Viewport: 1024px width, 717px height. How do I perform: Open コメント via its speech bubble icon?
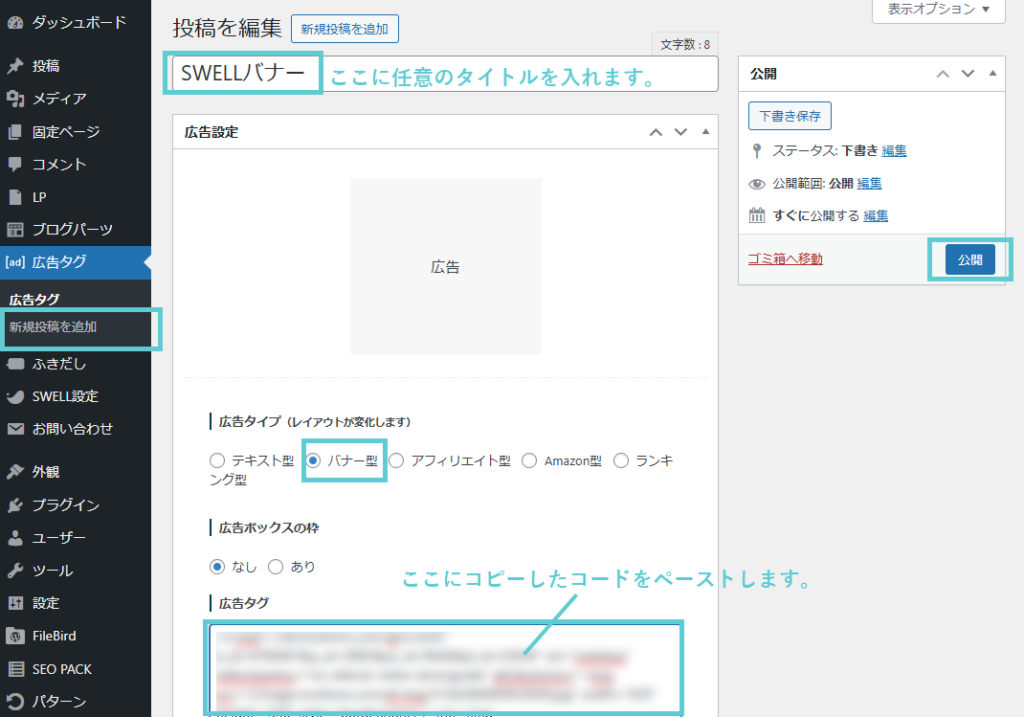[15, 164]
